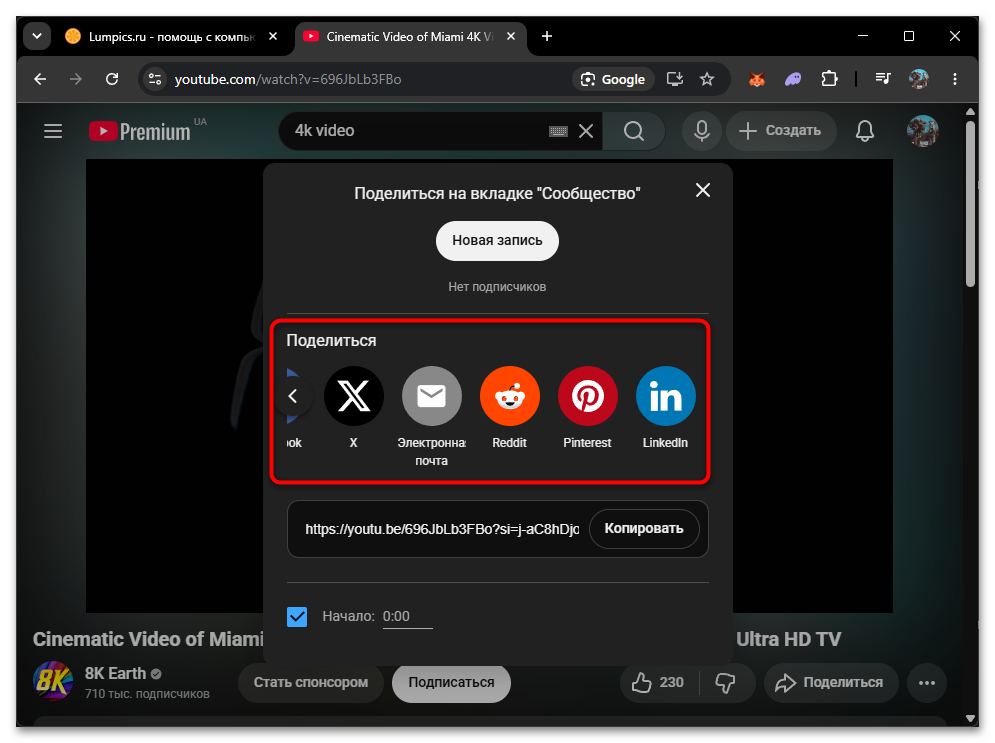Subscribe with the Подписаться button
This screenshot has height=743, width=995.
451,683
